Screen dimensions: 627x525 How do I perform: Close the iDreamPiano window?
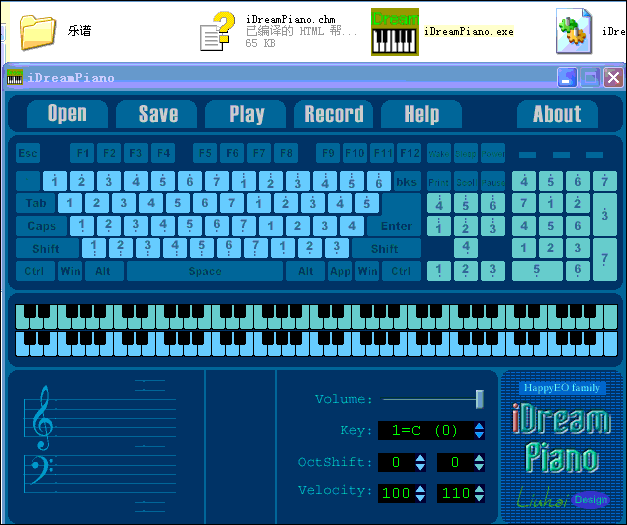point(613,77)
